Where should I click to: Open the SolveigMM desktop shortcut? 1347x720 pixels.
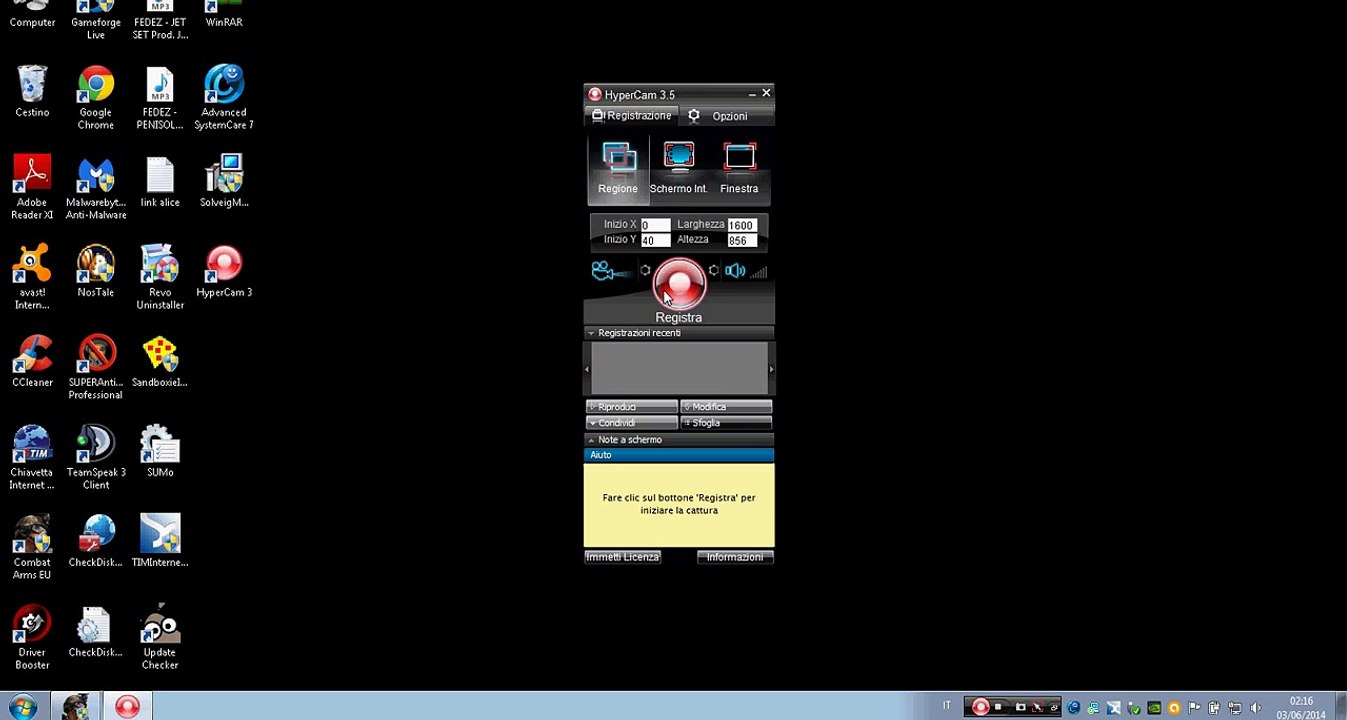pyautogui.click(x=224, y=182)
